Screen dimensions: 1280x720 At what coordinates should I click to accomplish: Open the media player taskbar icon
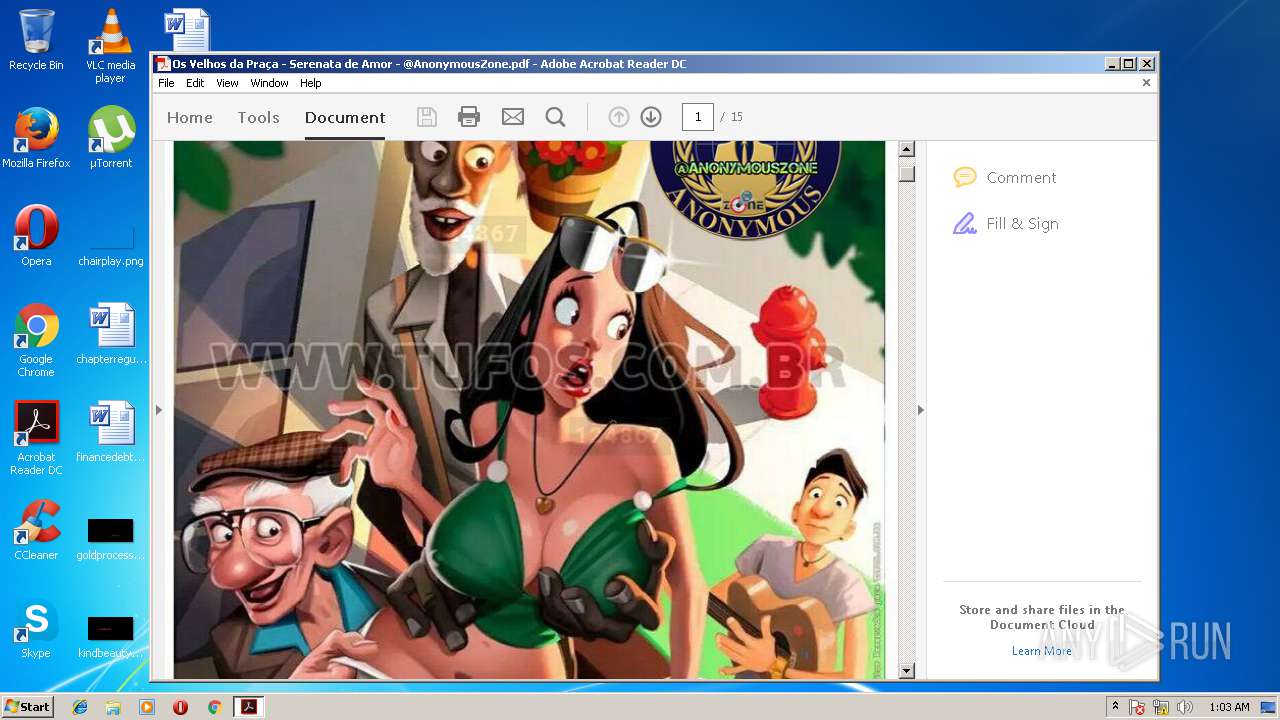tap(147, 707)
